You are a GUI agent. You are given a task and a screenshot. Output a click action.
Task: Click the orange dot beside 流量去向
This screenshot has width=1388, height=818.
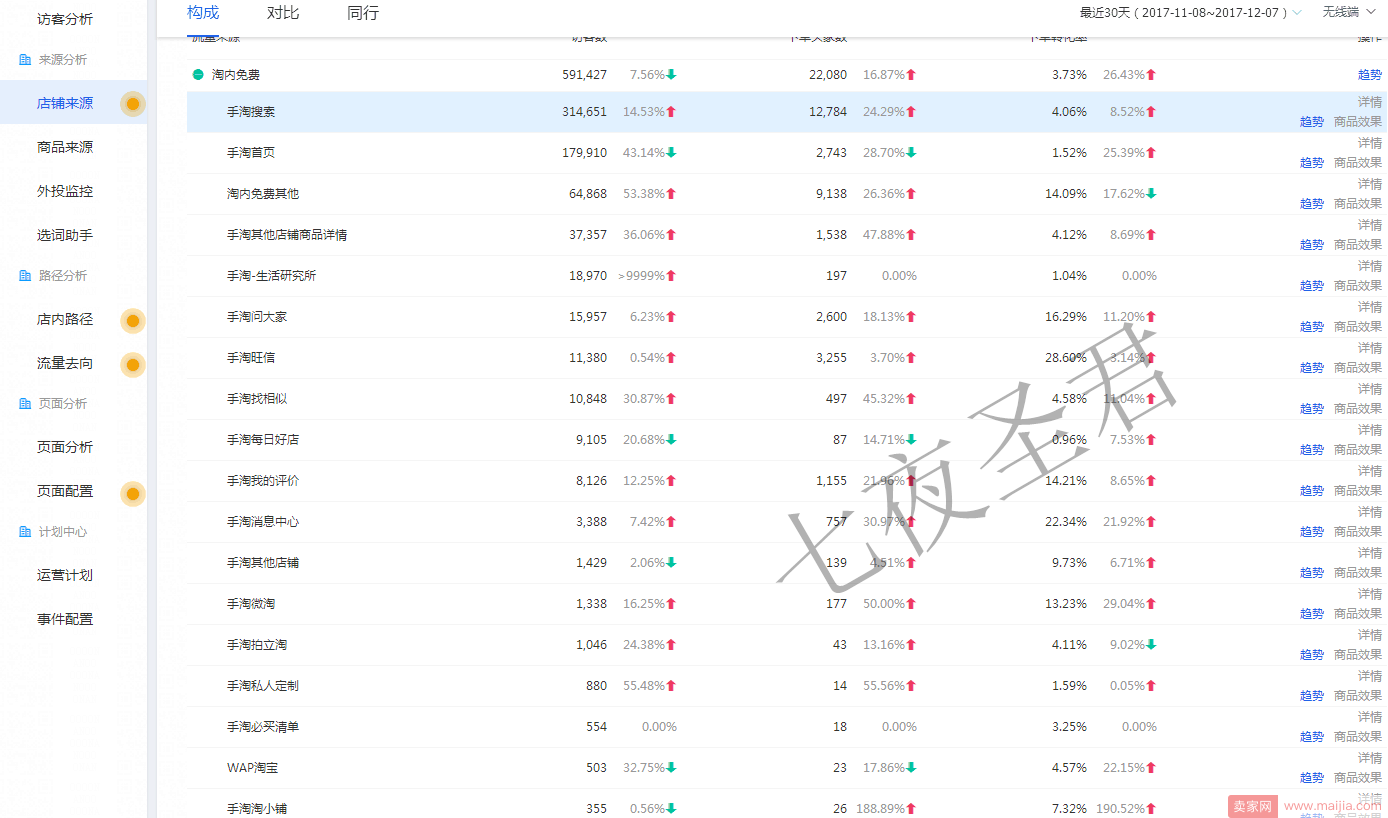click(133, 364)
